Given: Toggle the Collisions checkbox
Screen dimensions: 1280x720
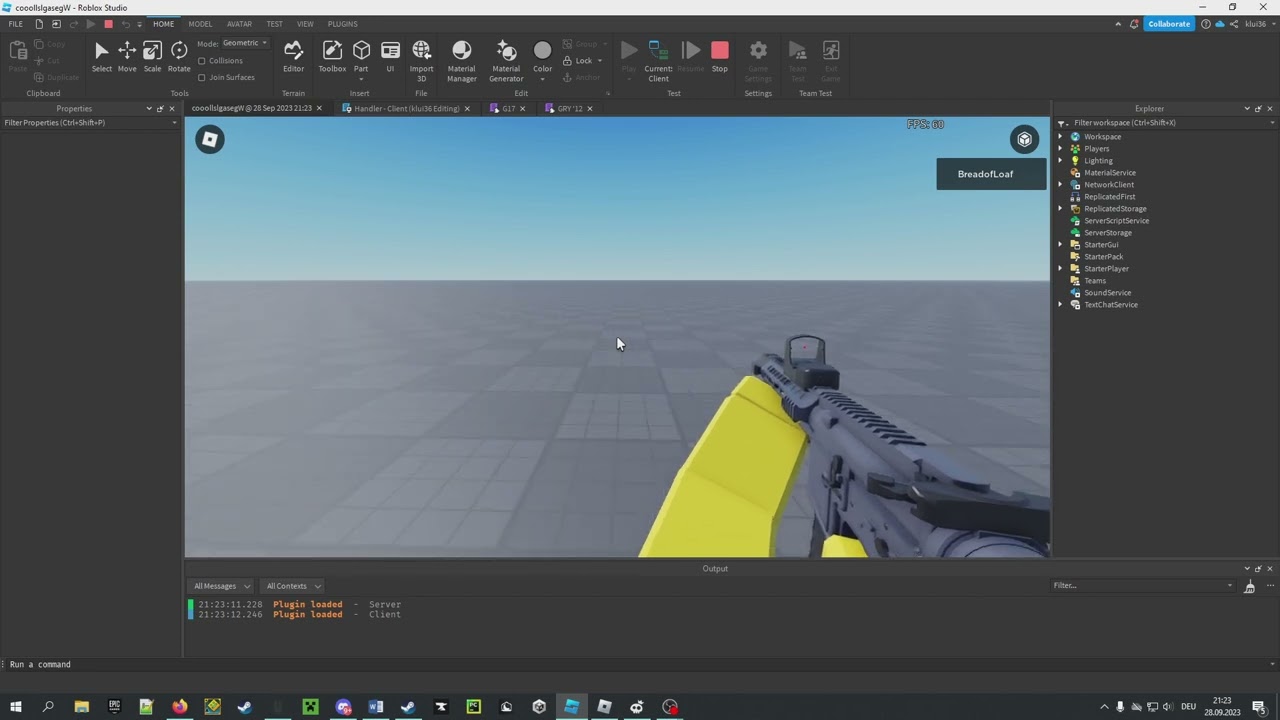Looking at the screenshot, I should click(202, 61).
